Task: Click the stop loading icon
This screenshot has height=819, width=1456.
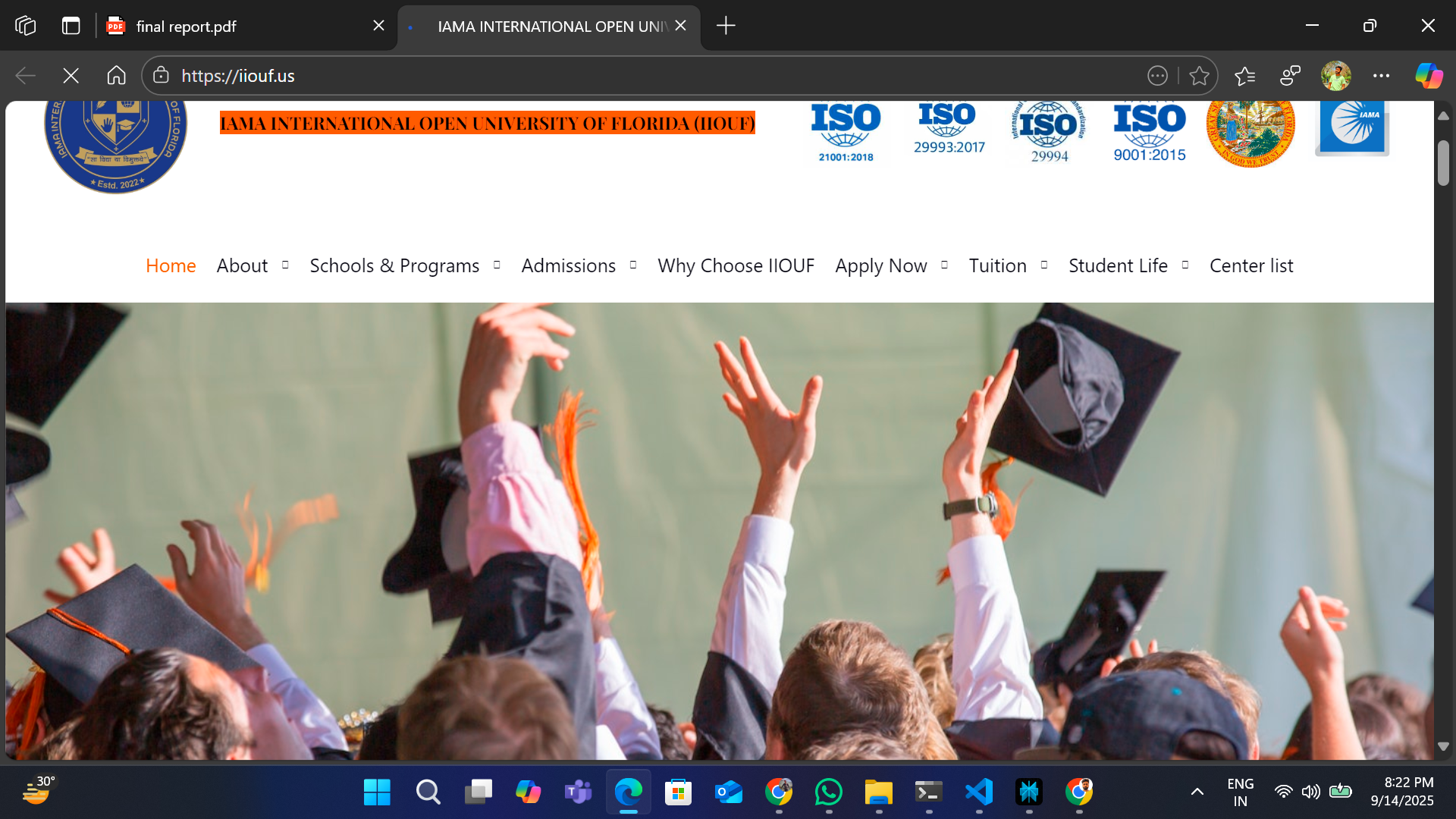Action: coord(71,75)
